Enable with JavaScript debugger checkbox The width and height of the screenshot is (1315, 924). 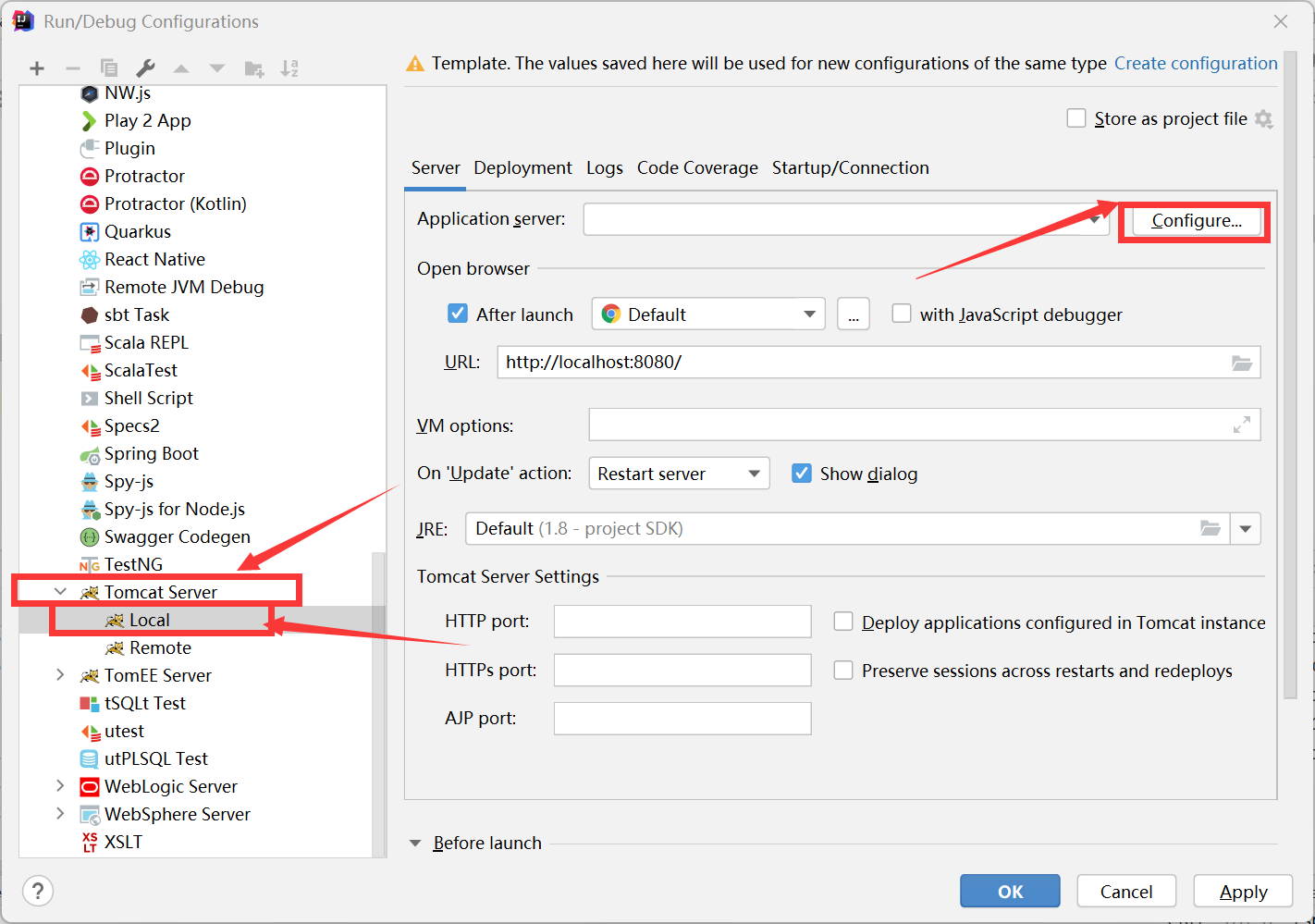tap(902, 314)
